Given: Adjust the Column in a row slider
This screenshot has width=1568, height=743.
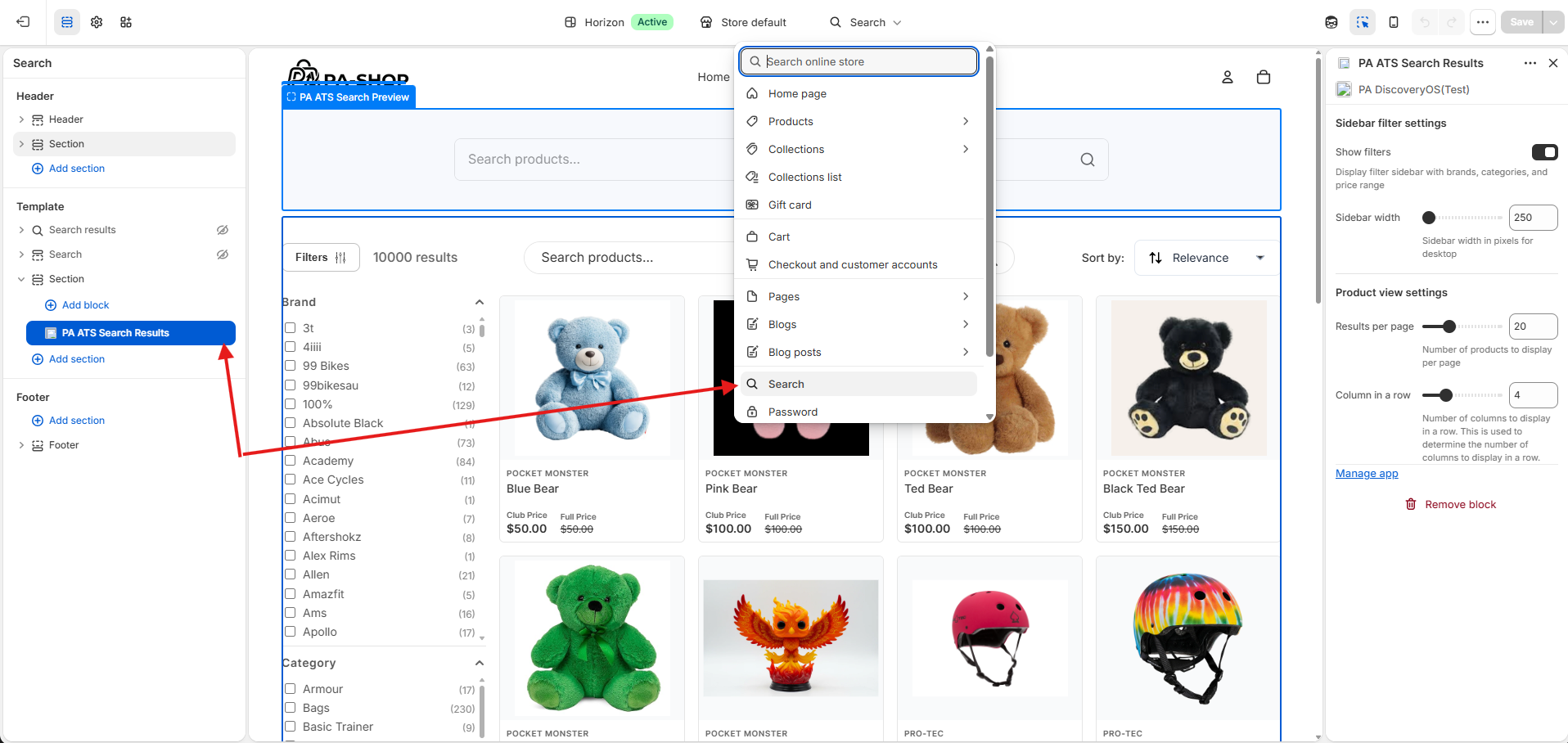Looking at the screenshot, I should tap(1446, 395).
